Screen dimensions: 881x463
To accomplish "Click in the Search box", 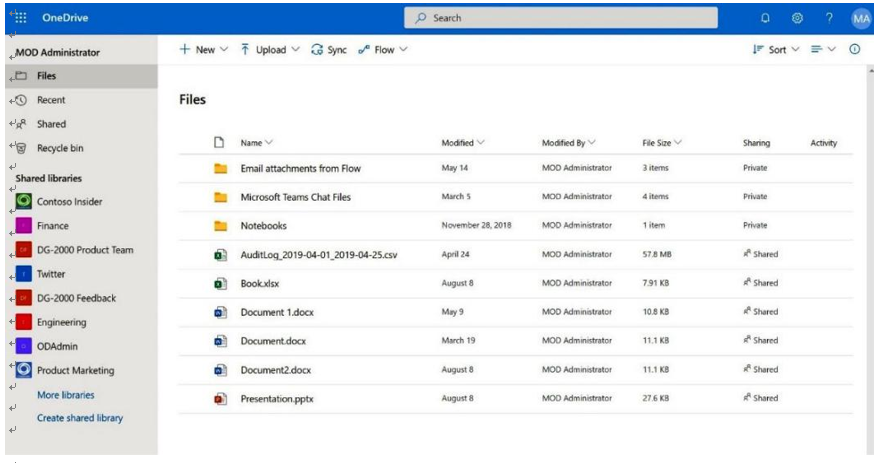I will tap(561, 18).
